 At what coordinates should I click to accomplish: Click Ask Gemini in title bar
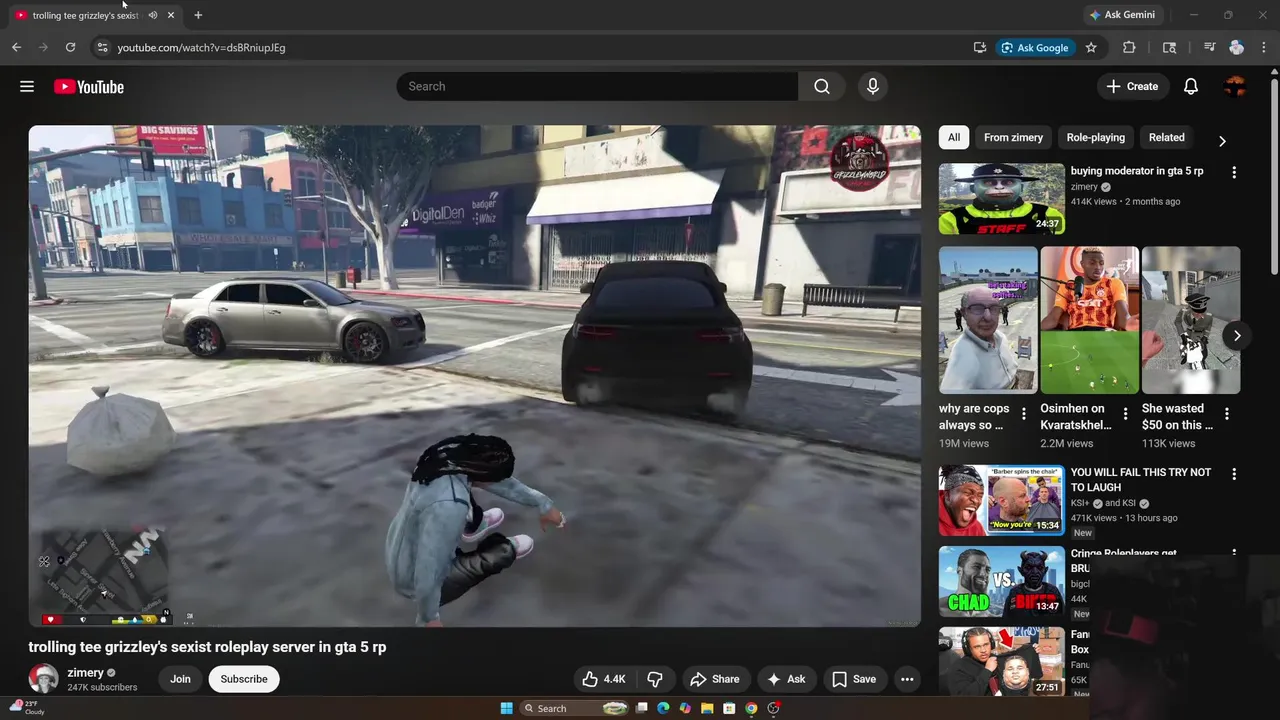click(1121, 15)
